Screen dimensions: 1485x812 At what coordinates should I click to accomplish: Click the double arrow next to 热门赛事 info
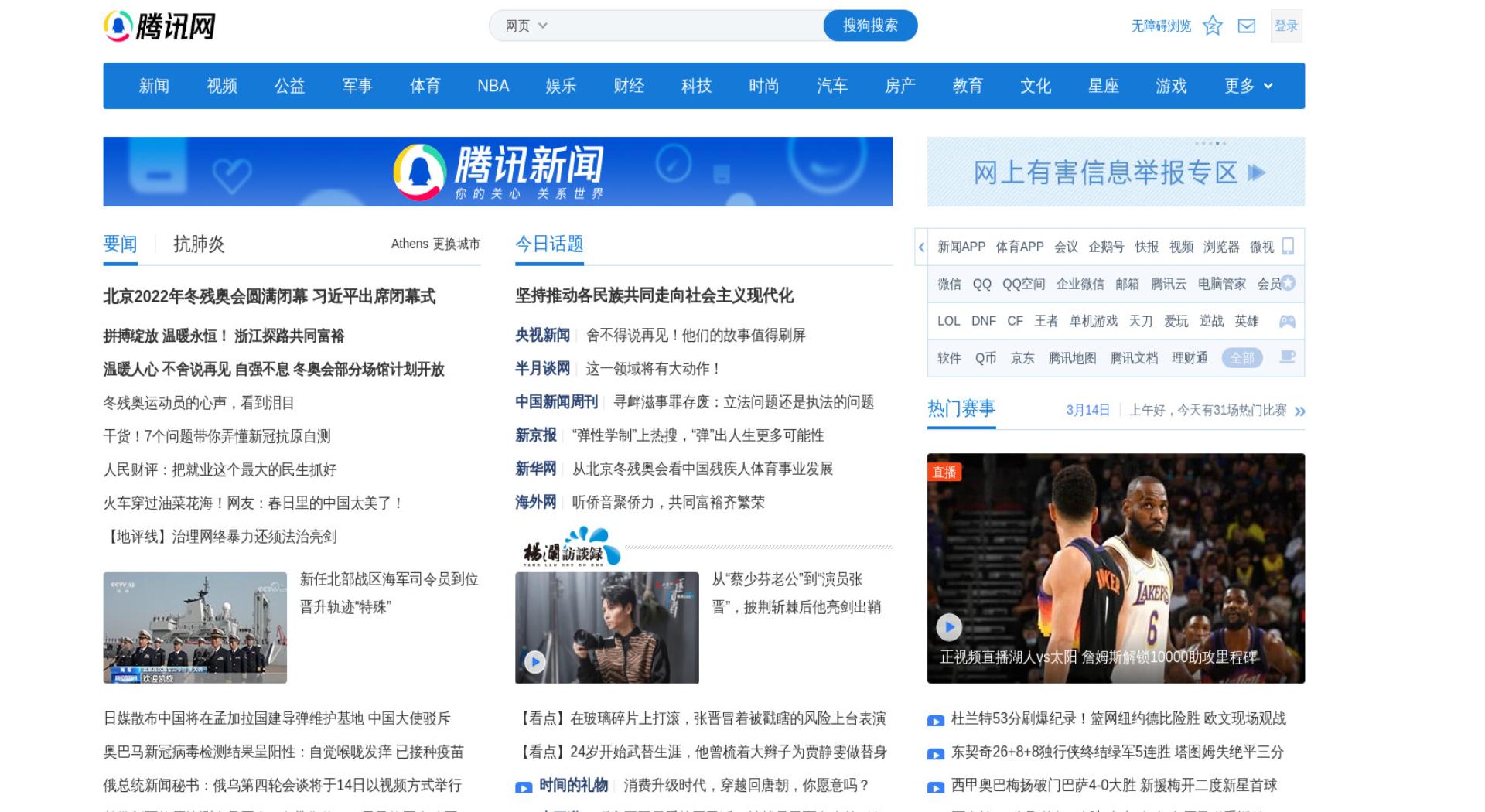(1299, 411)
